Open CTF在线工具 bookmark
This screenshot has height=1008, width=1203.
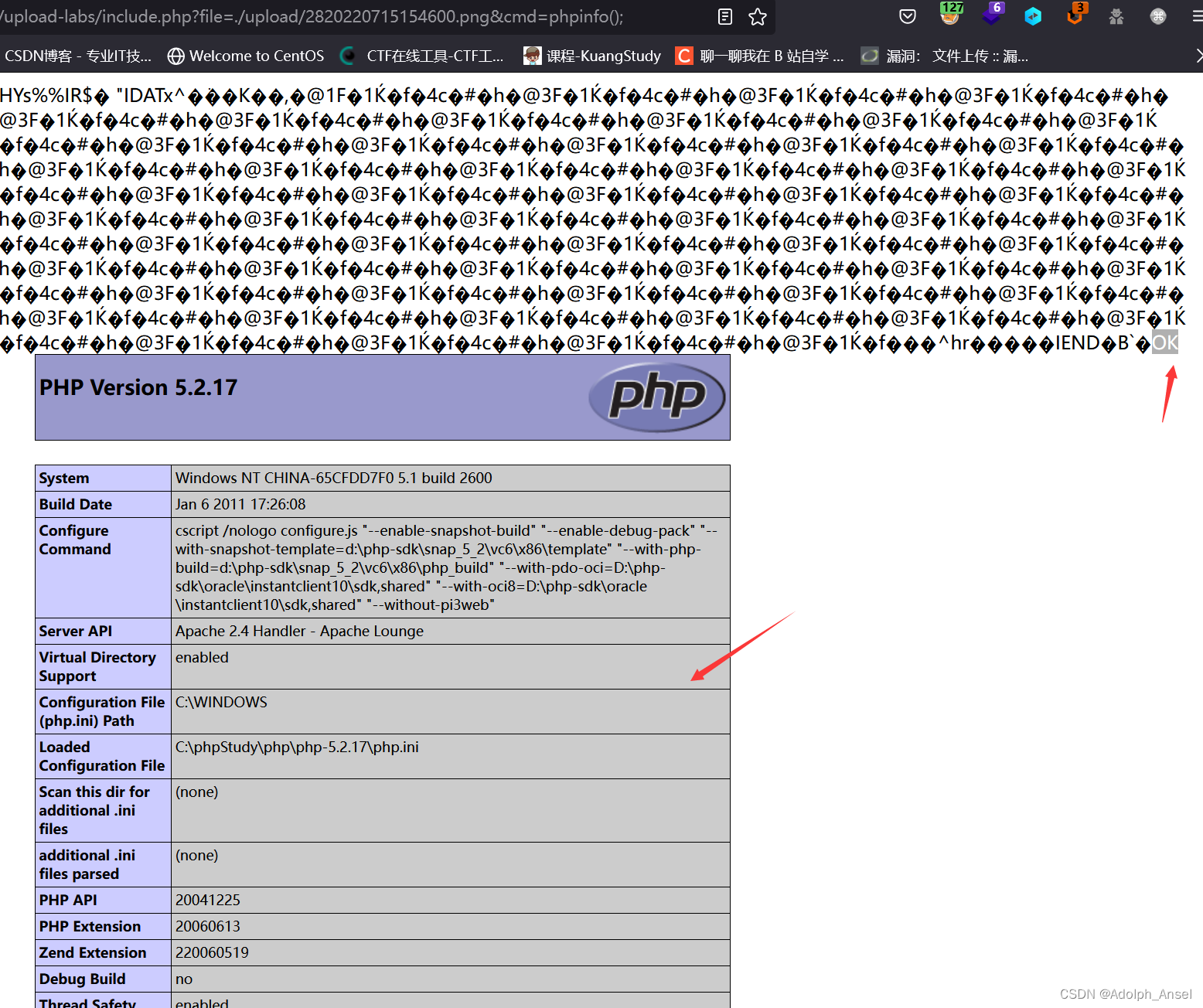[423, 56]
